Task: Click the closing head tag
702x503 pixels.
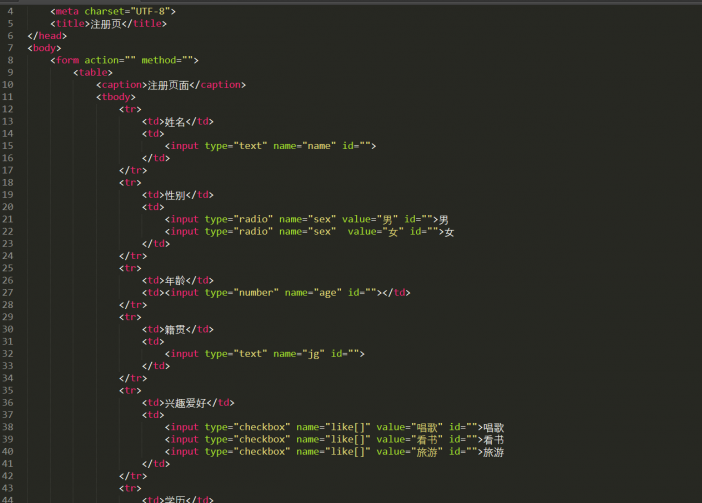Action: click(47, 36)
